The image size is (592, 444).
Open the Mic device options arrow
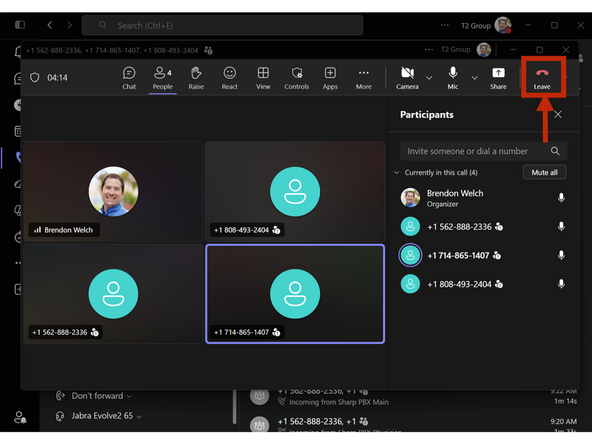point(475,78)
